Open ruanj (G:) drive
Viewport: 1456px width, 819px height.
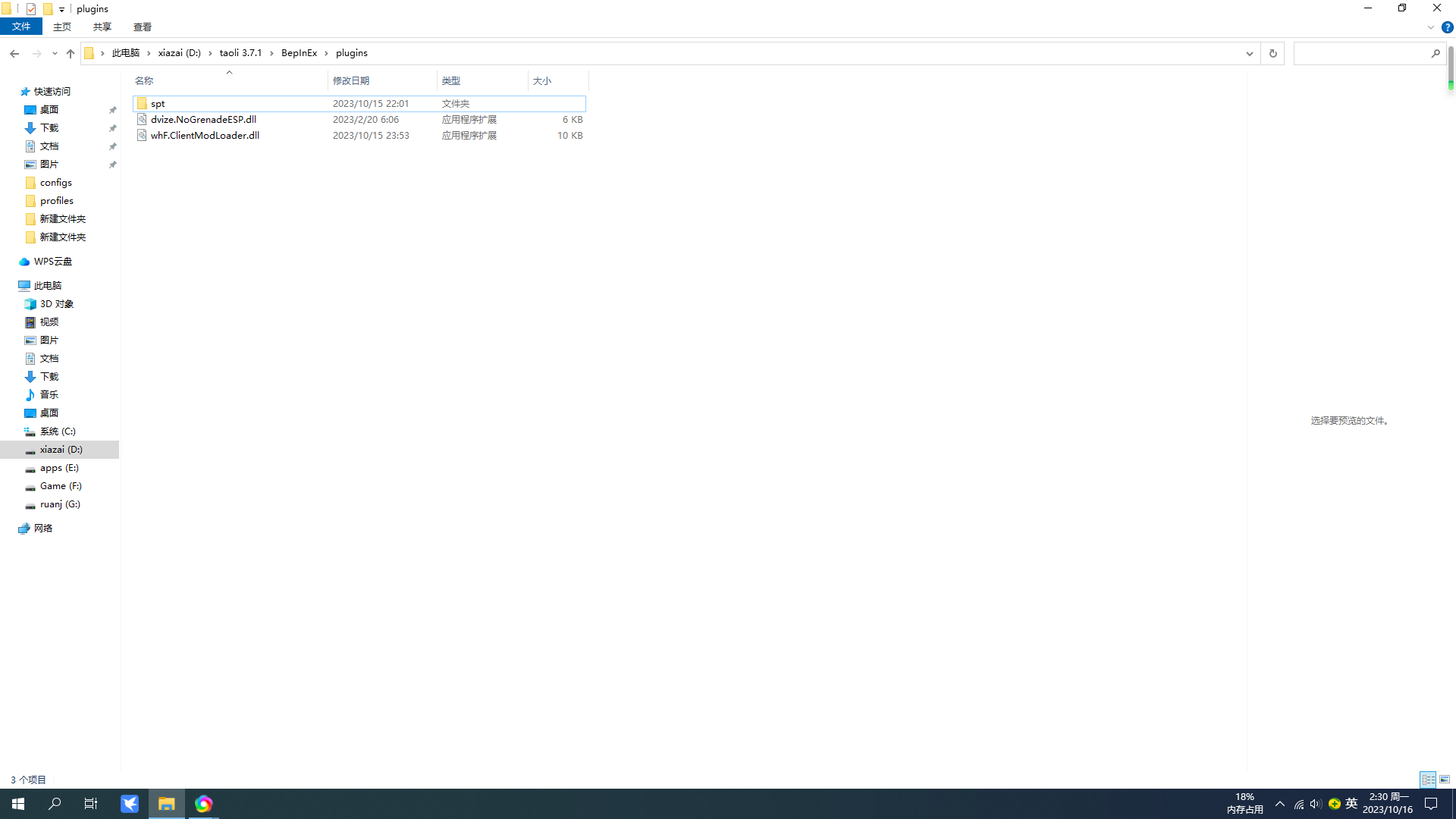click(x=60, y=504)
